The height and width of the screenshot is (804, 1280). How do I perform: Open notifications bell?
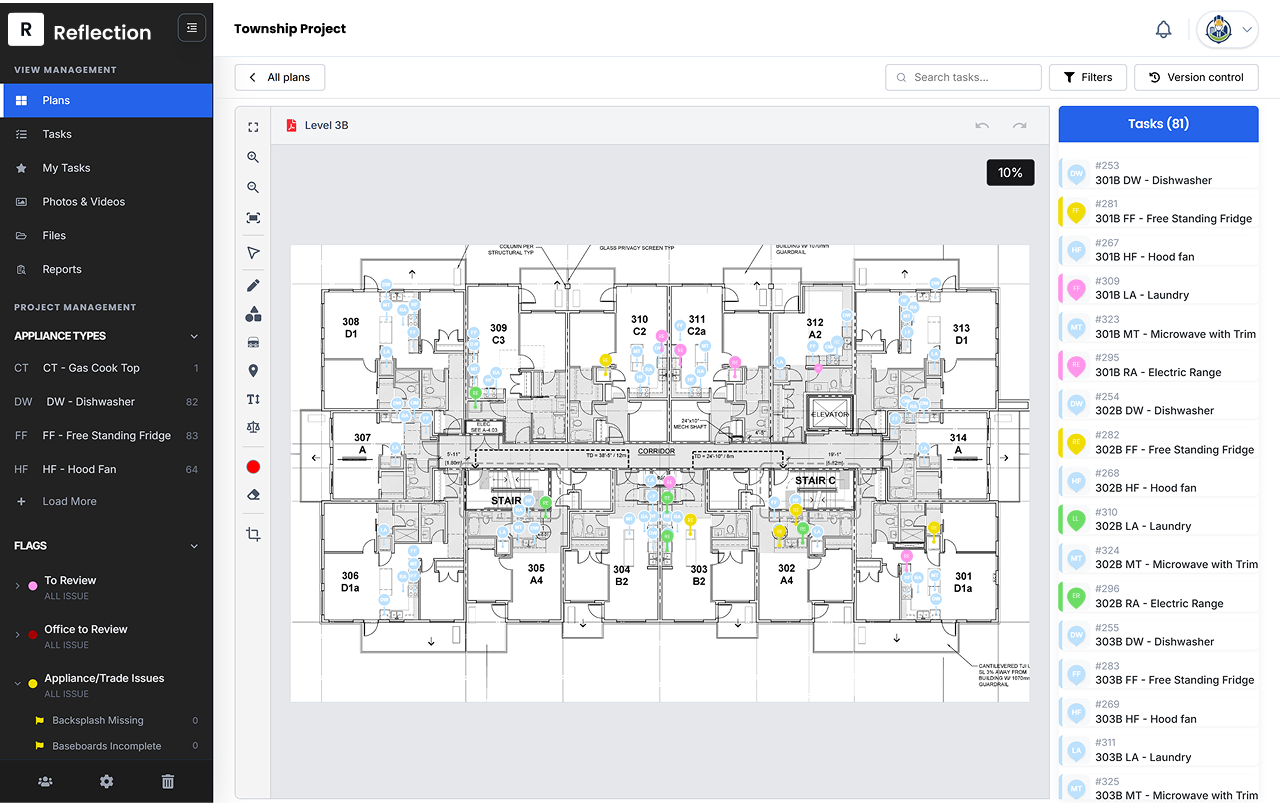pos(1163,30)
